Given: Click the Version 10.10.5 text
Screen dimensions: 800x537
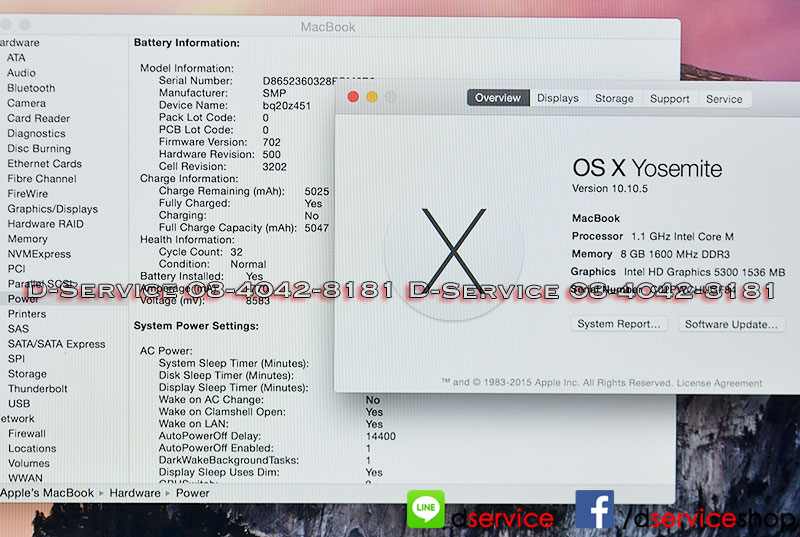Looking at the screenshot, I should 610,189.
